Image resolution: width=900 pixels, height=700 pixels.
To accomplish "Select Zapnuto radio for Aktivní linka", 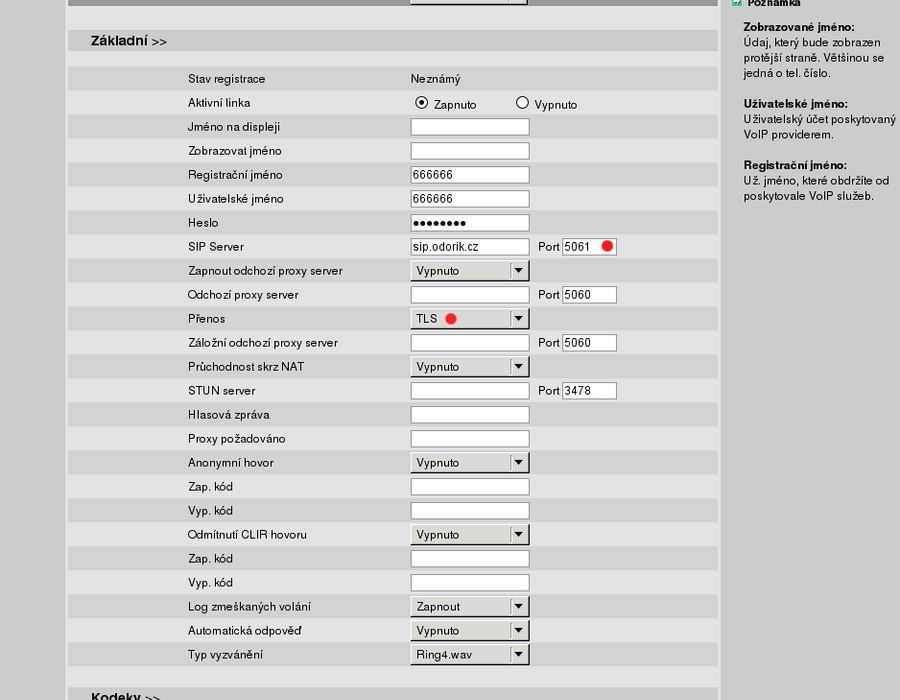I will tap(421, 103).
